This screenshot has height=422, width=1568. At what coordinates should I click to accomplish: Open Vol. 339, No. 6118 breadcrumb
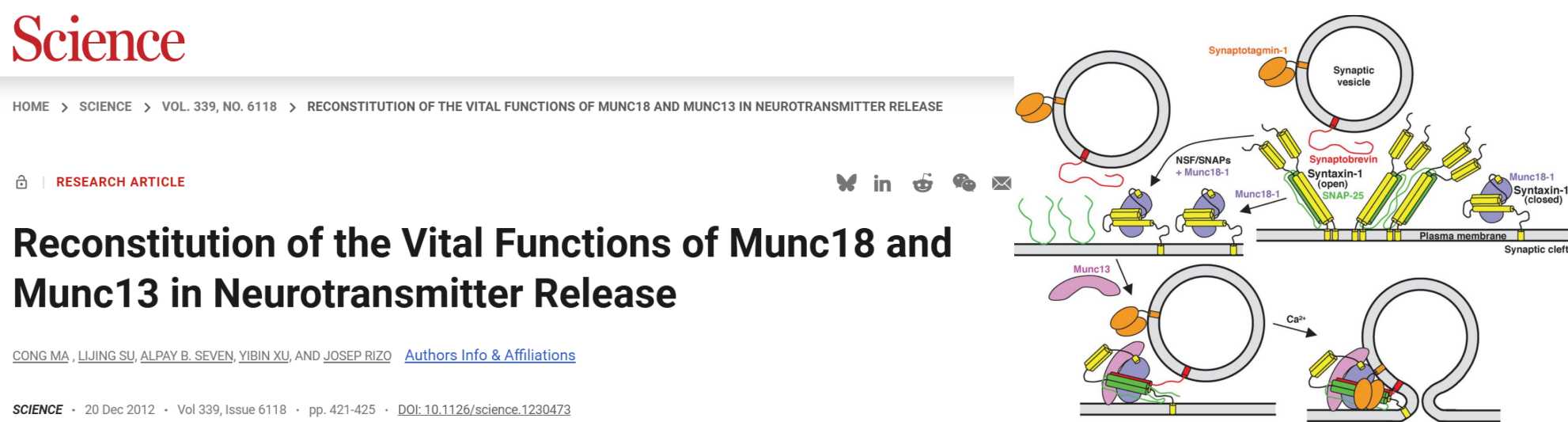click(219, 106)
